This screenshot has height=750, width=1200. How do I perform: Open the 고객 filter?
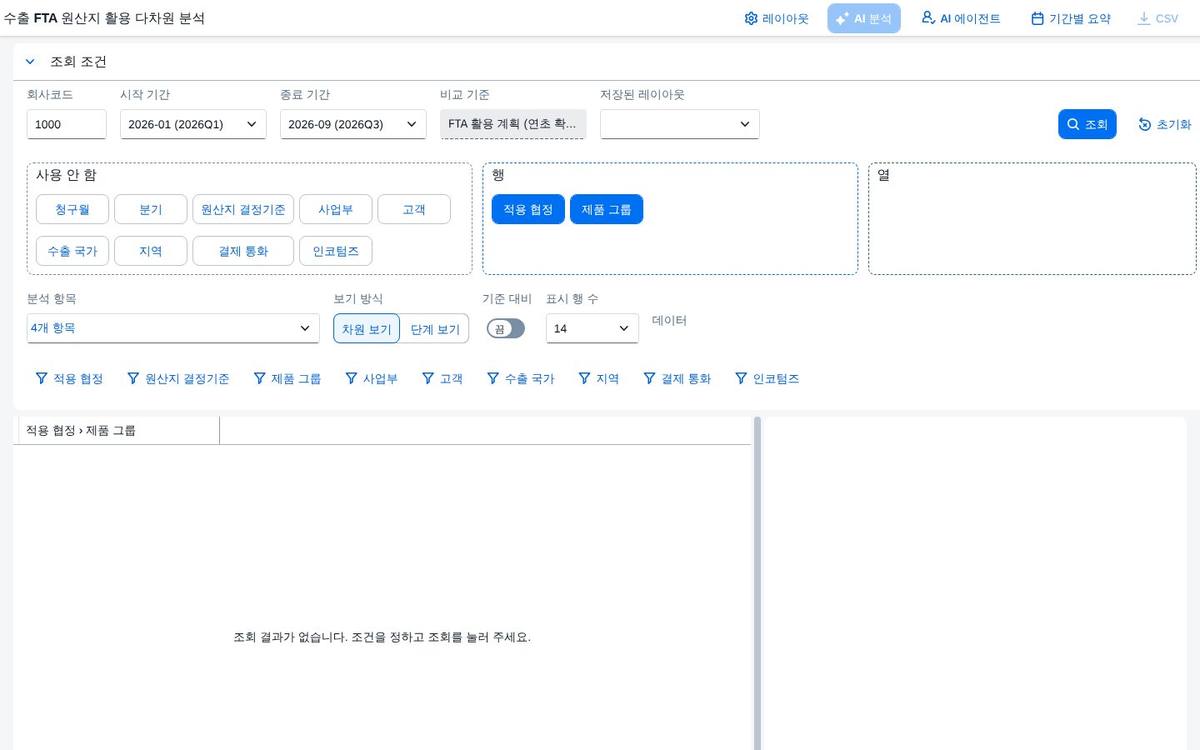pos(442,379)
